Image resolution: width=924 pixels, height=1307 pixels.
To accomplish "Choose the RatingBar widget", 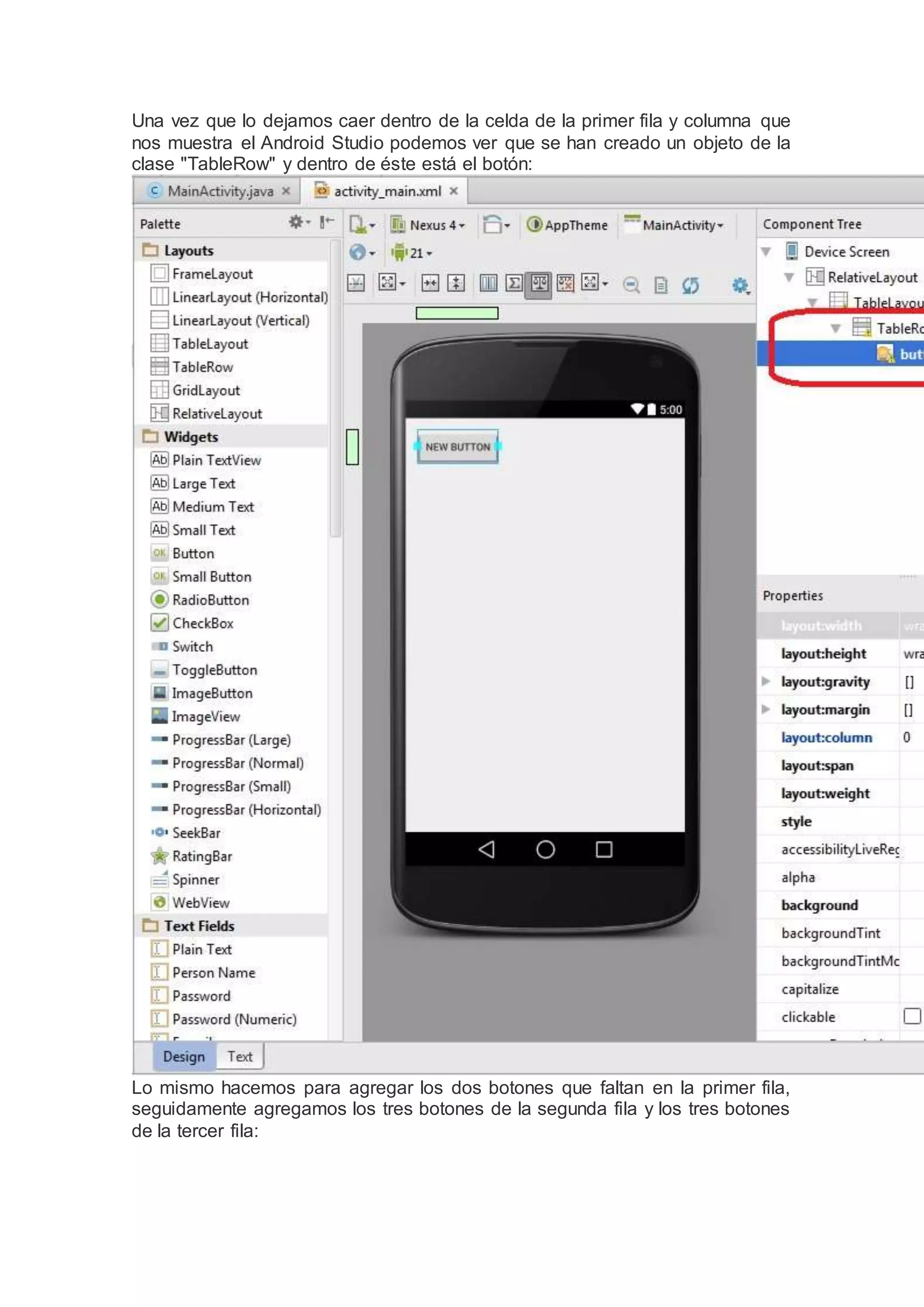I will click(x=192, y=856).
